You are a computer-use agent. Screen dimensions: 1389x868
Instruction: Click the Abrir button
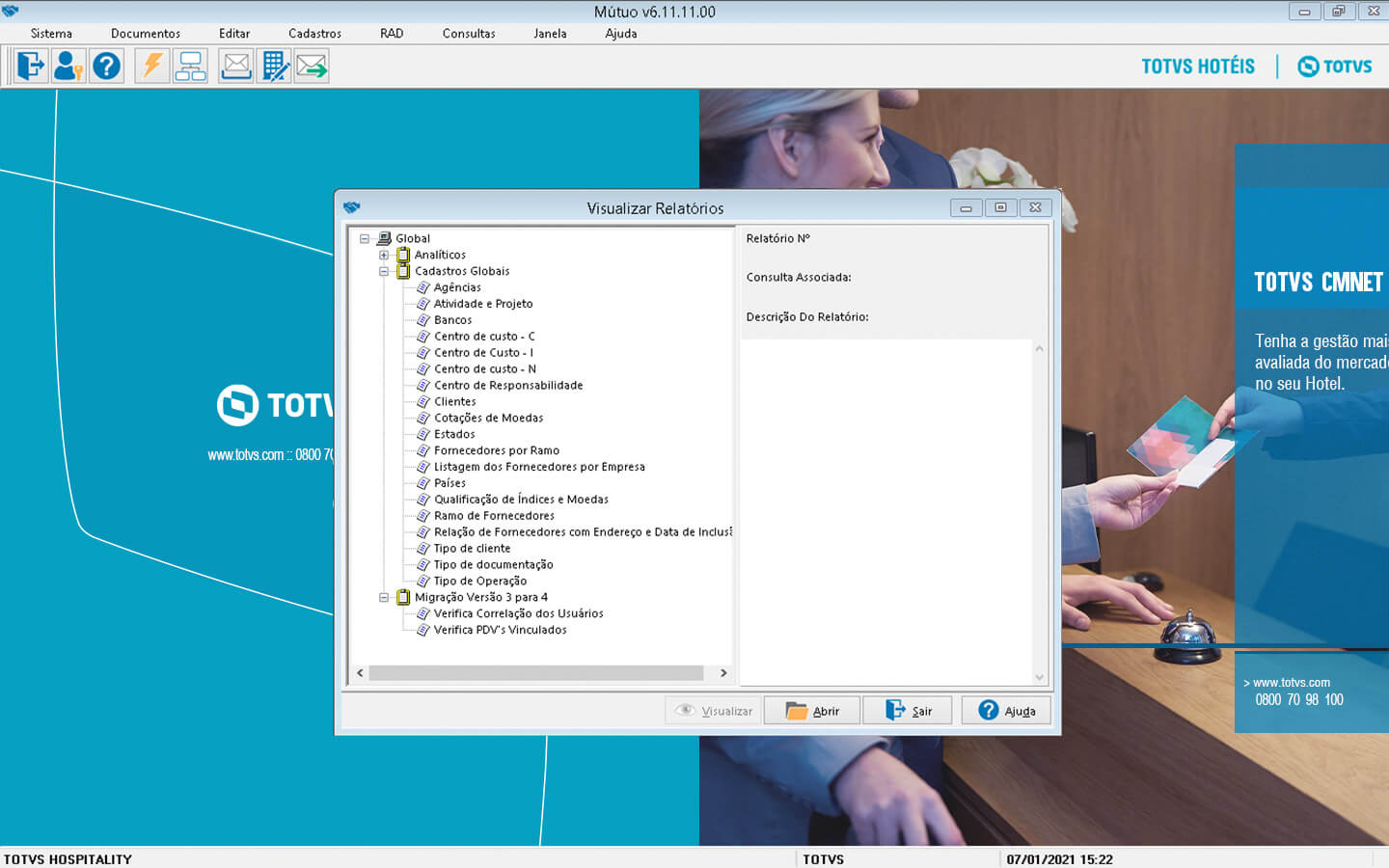pyautogui.click(x=812, y=711)
